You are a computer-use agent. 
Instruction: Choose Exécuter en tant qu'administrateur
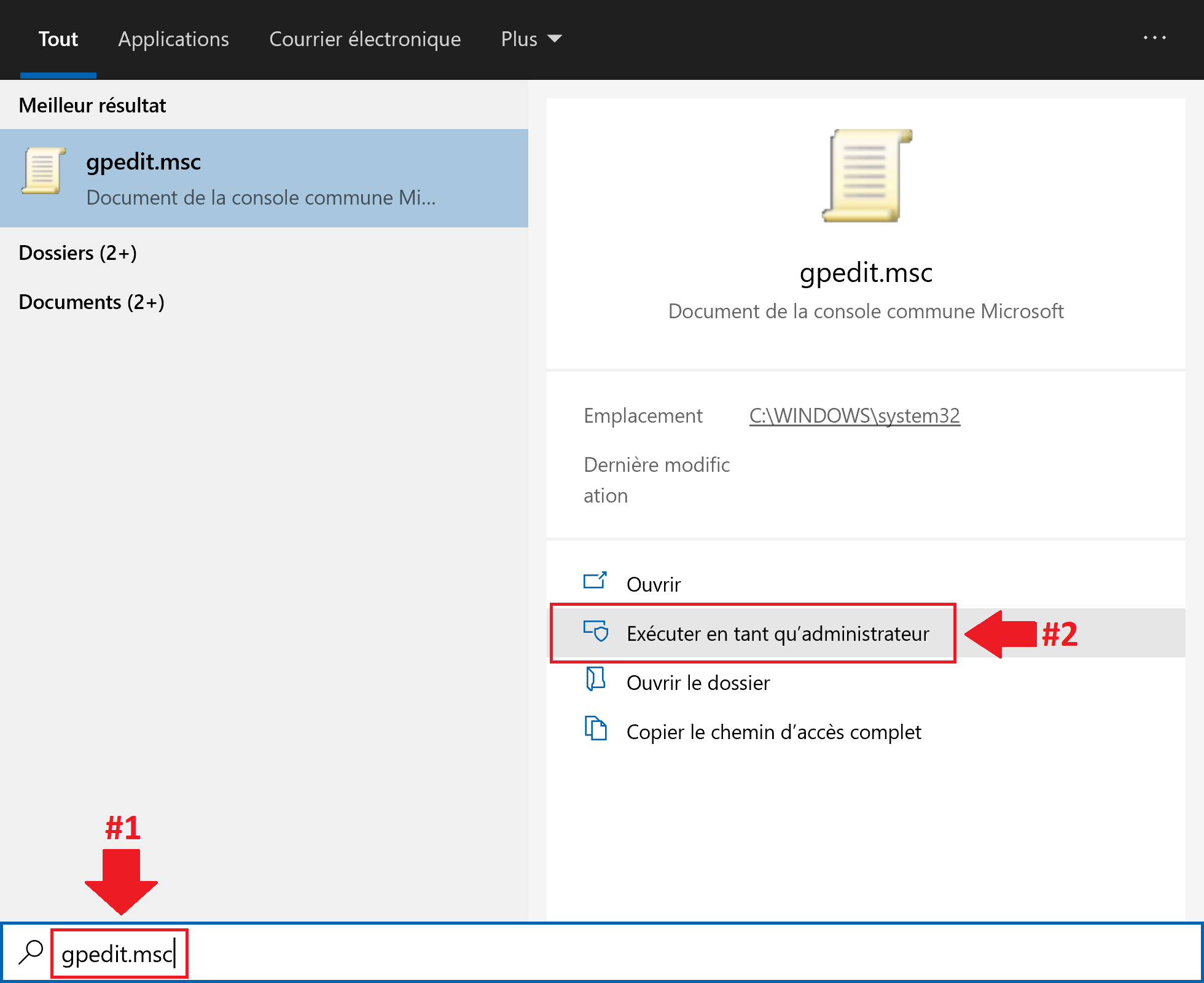tap(777, 633)
